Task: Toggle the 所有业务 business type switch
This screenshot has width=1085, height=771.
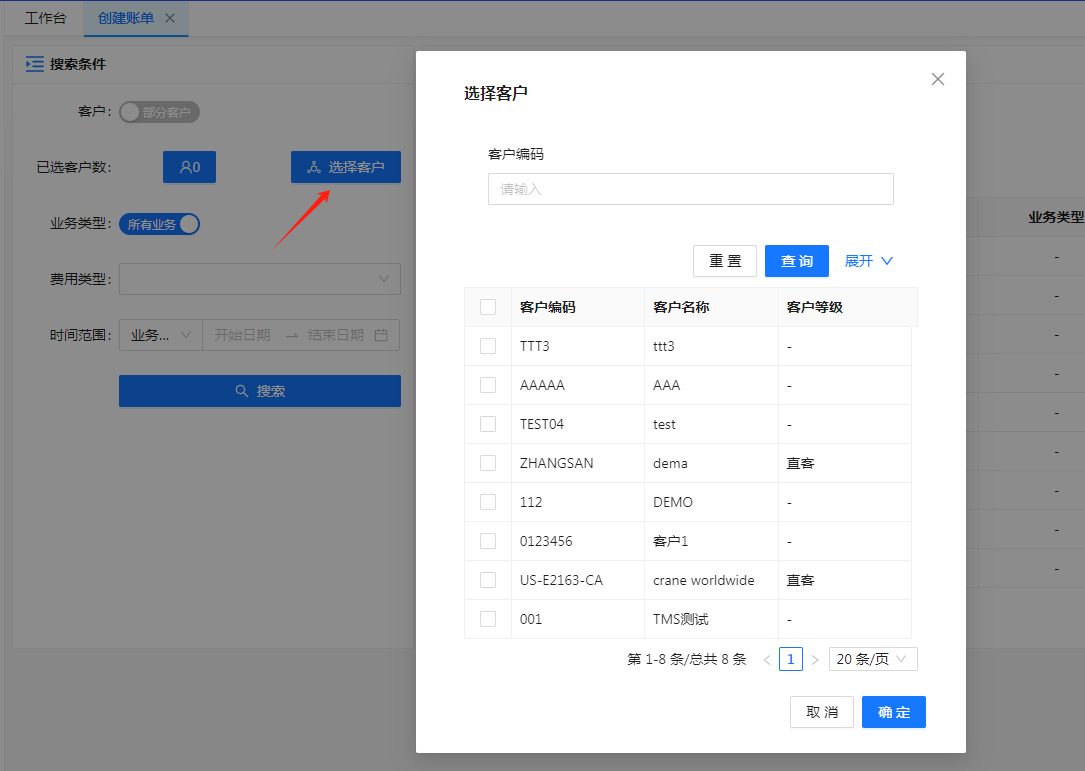Action: pos(159,224)
